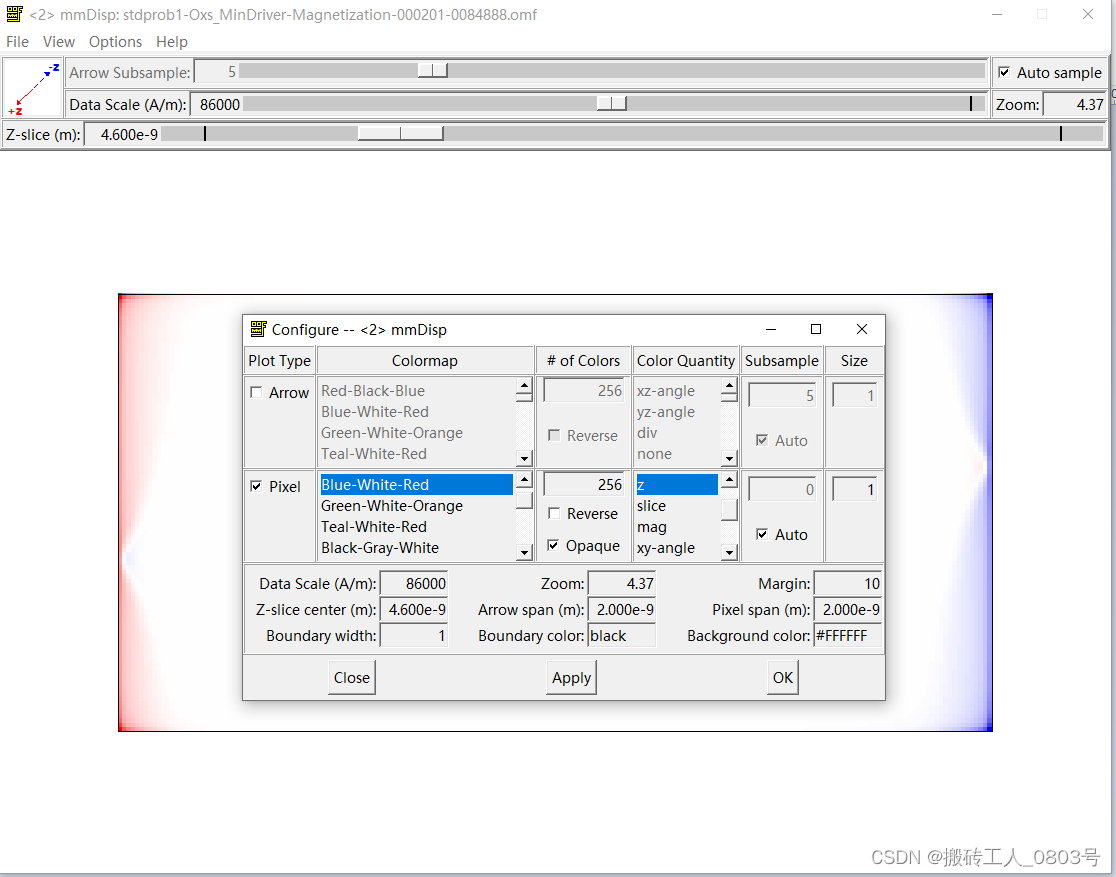Screen dimensions: 1116x877
Task: Open the Help menu
Action: pyautogui.click(x=172, y=41)
